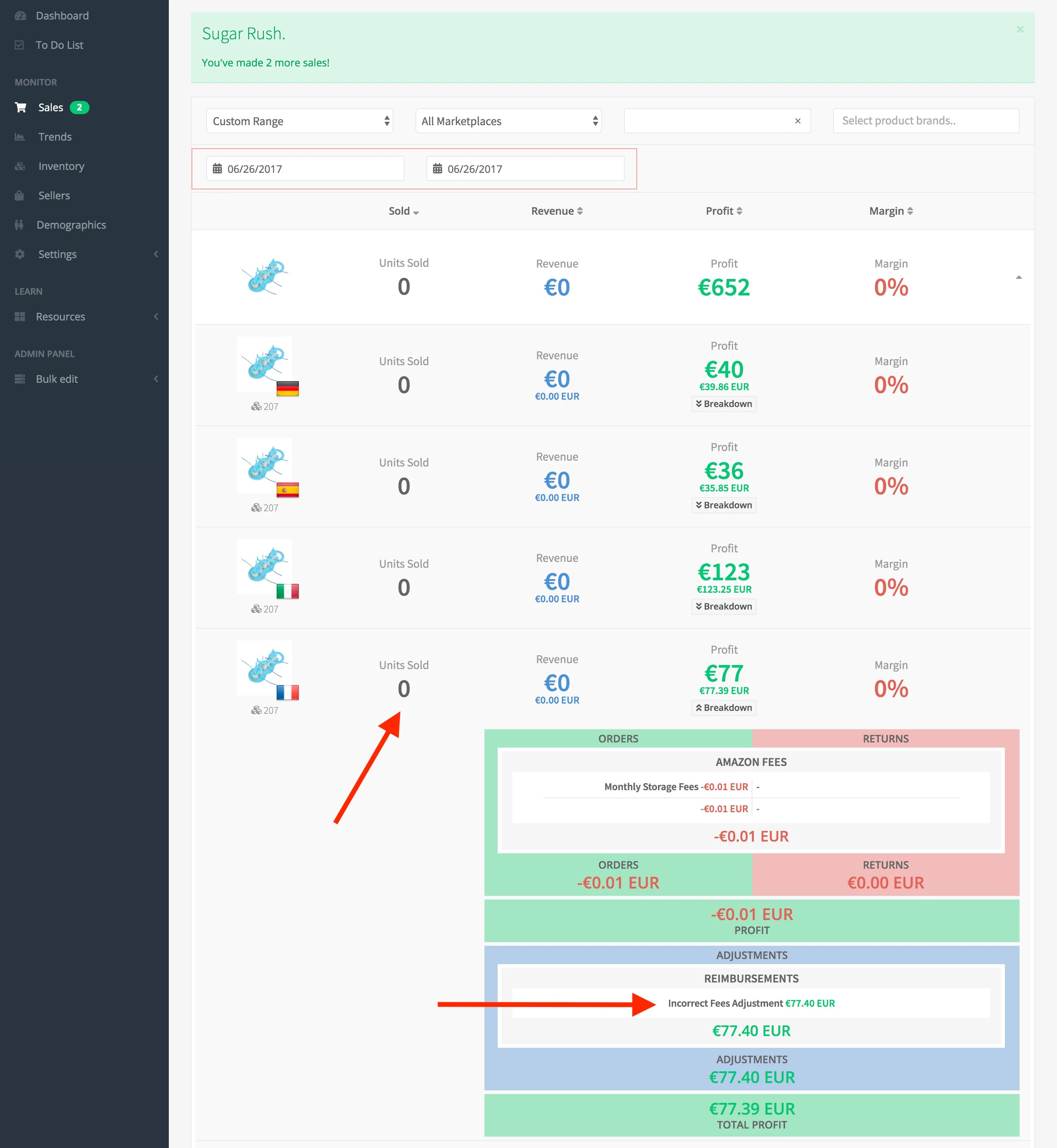
Task: Collapse the France Breakdown section
Action: click(x=723, y=708)
